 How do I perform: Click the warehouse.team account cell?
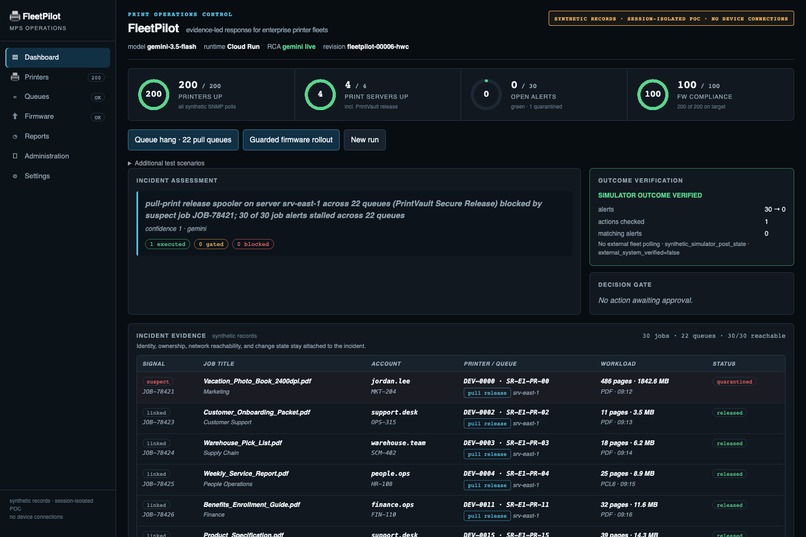(398, 443)
